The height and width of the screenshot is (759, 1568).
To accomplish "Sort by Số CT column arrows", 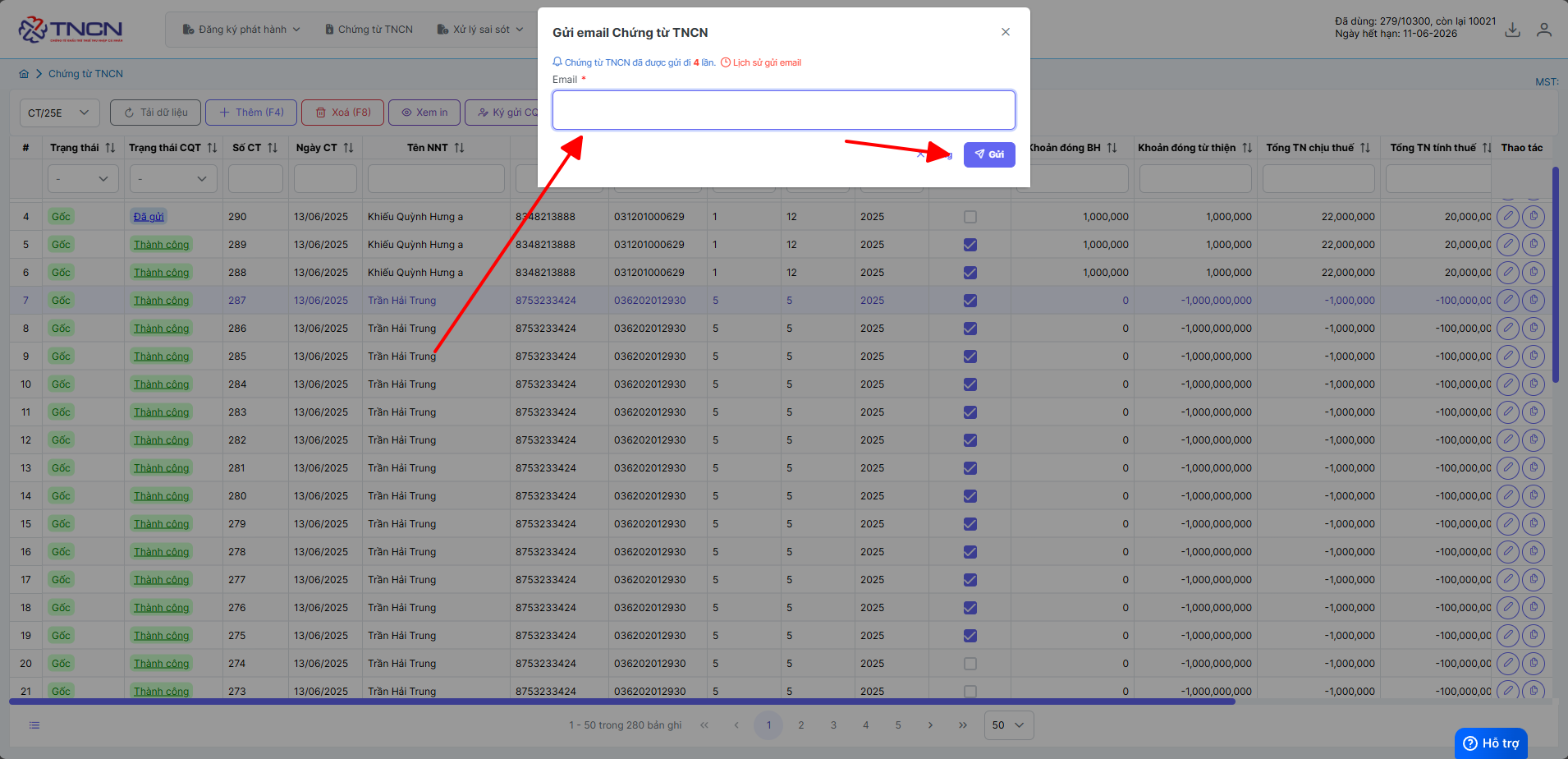I will [273, 148].
